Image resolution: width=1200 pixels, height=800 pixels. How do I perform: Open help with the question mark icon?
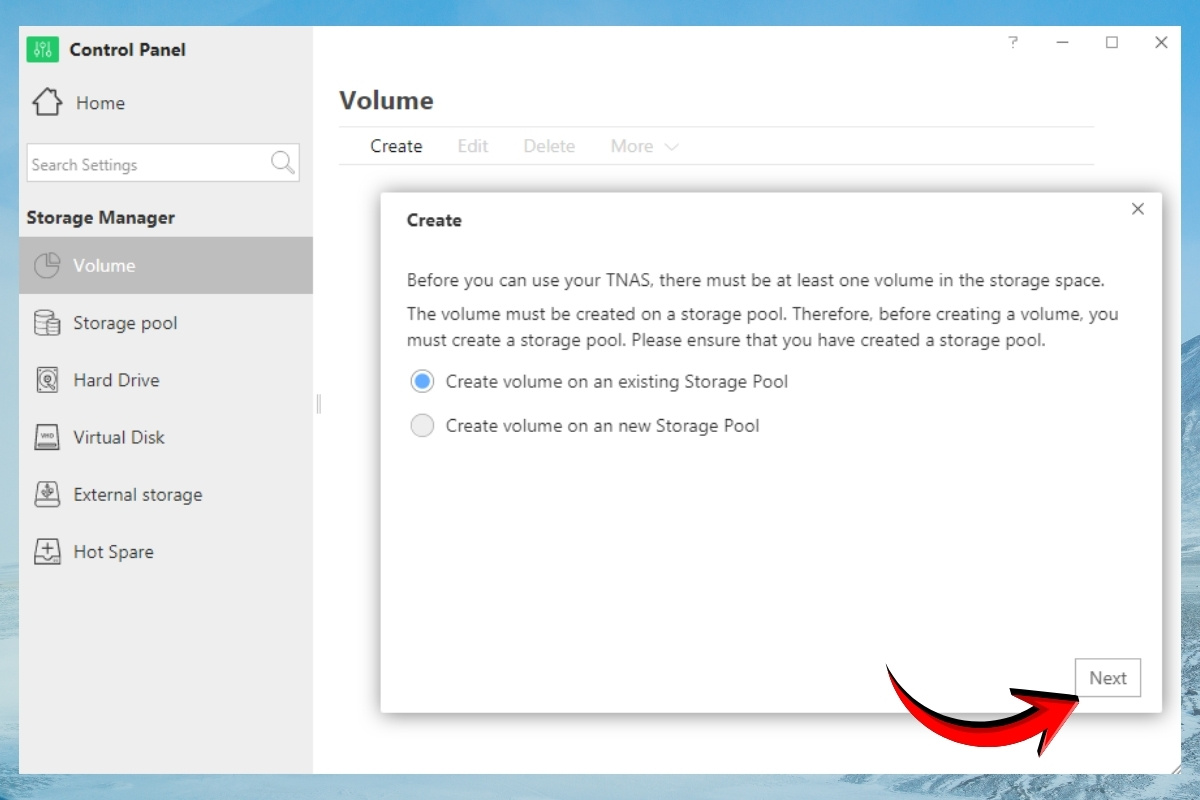click(1013, 42)
